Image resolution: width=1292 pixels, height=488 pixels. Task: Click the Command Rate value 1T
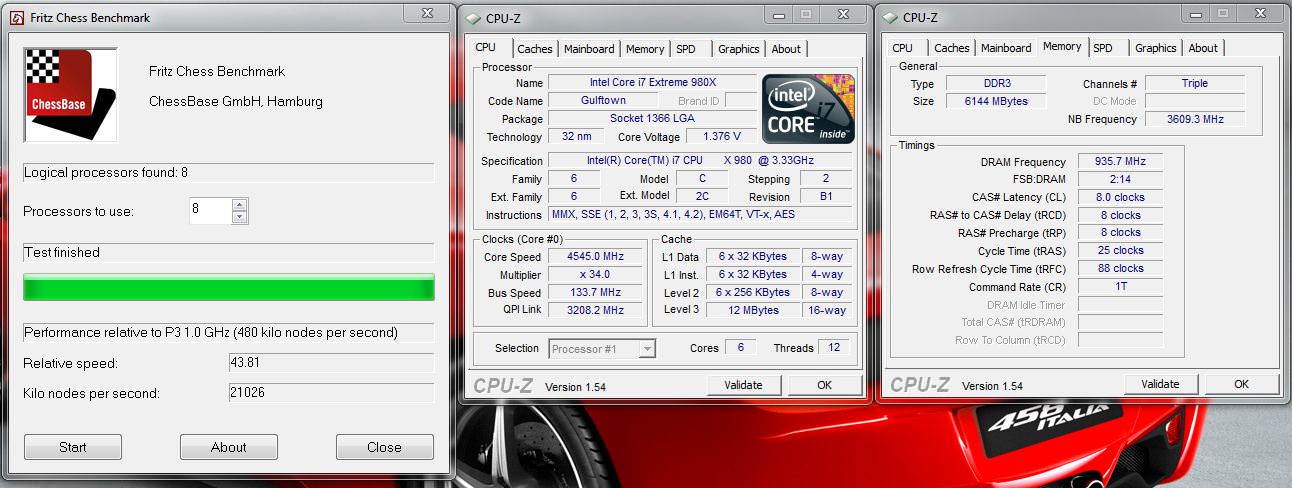point(1120,287)
